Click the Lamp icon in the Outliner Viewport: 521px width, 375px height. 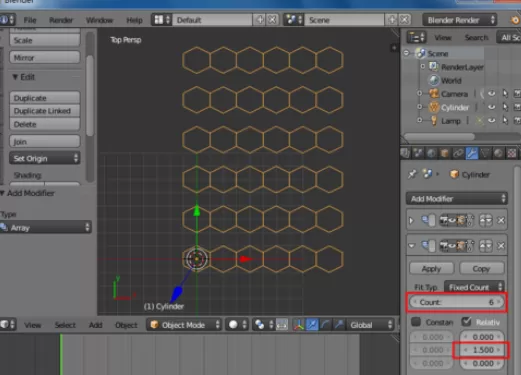click(434, 121)
